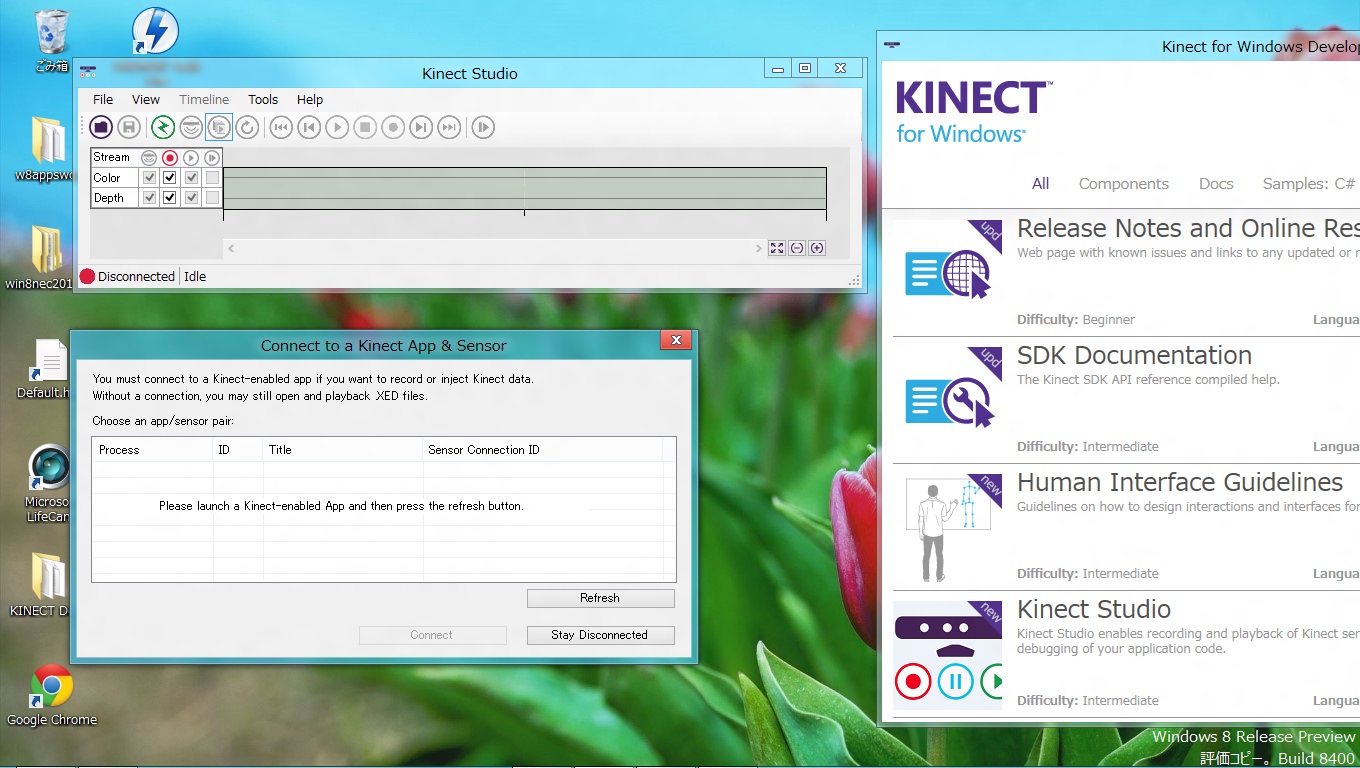
Task: Select the Recycle Bin desktop icon
Action: [x=51, y=40]
